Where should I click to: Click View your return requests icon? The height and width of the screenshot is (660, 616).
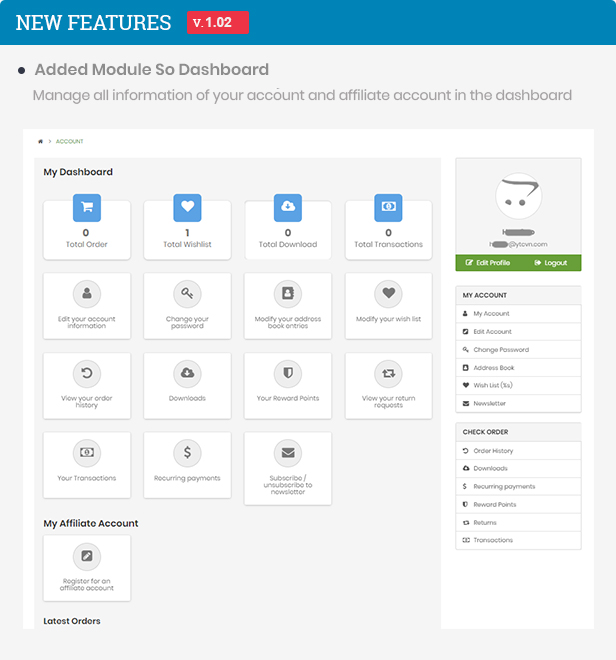click(x=388, y=374)
